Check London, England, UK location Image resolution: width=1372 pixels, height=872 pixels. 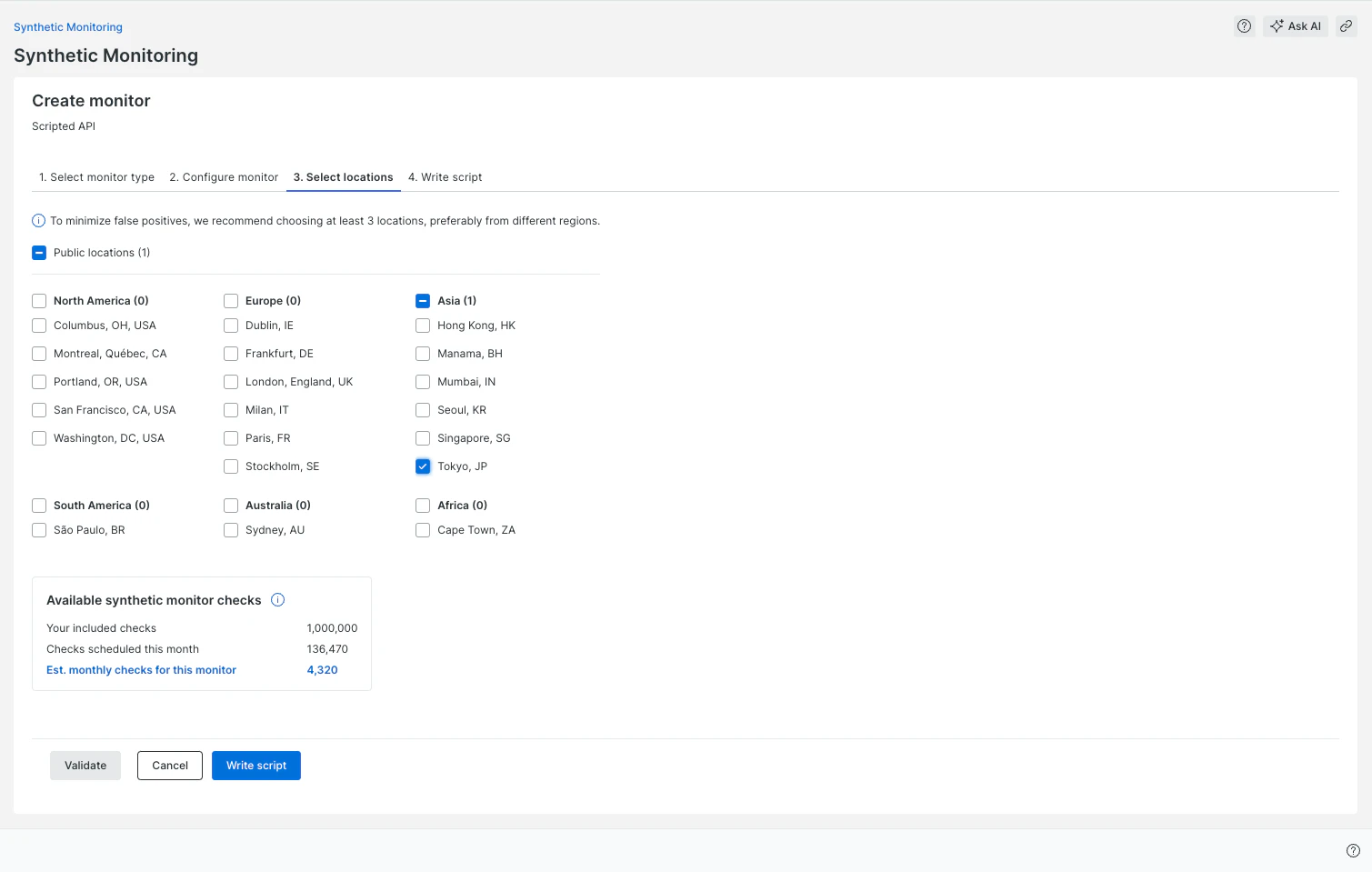[231, 382]
